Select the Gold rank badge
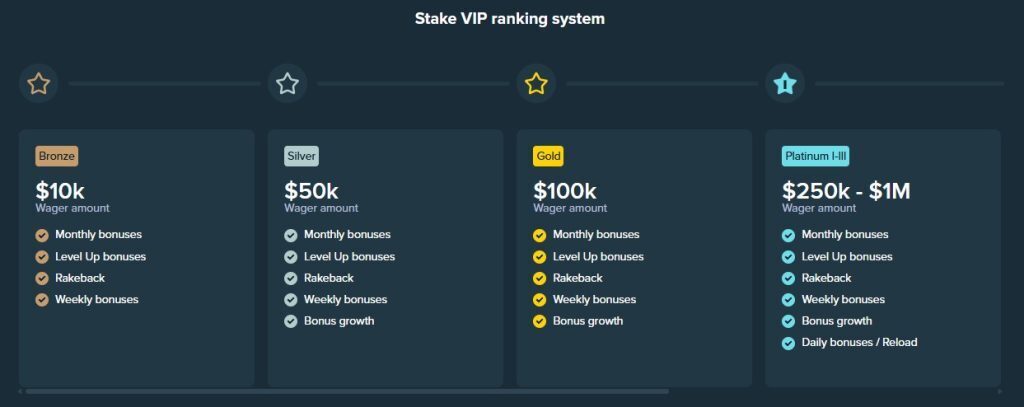The height and width of the screenshot is (407, 1024). click(x=548, y=157)
